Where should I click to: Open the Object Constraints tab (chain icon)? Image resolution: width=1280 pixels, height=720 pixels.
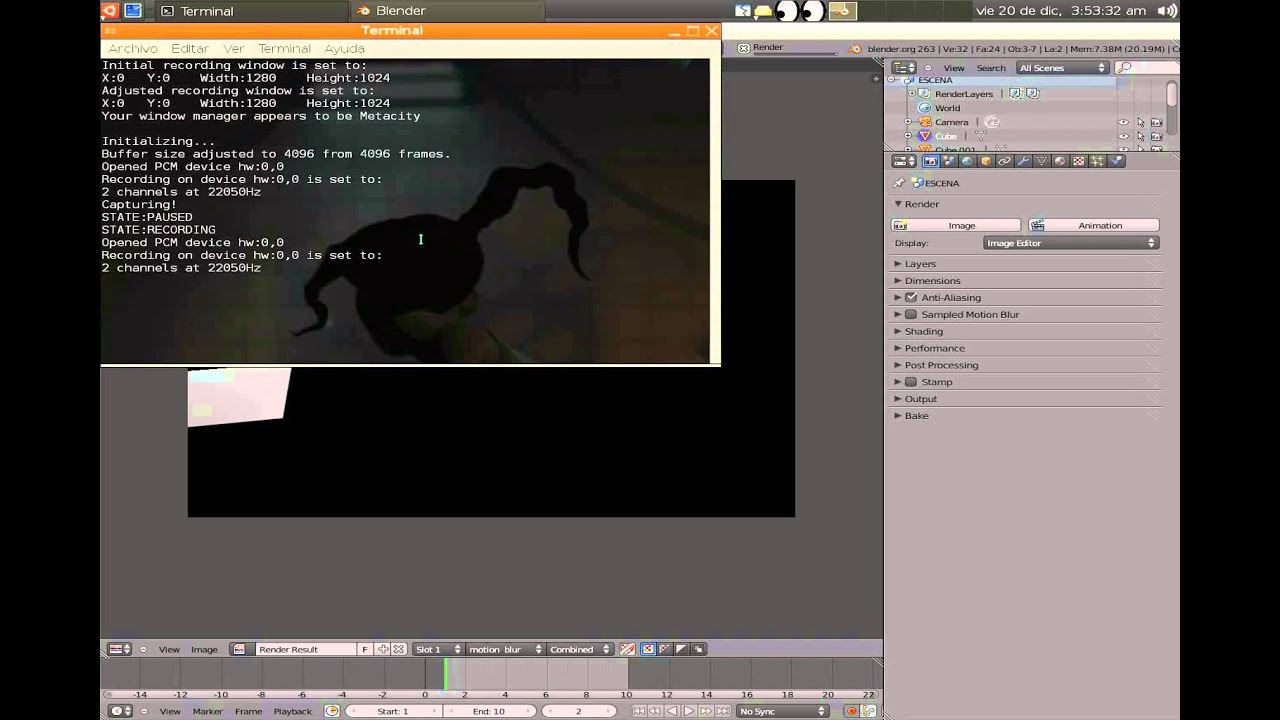1005,161
